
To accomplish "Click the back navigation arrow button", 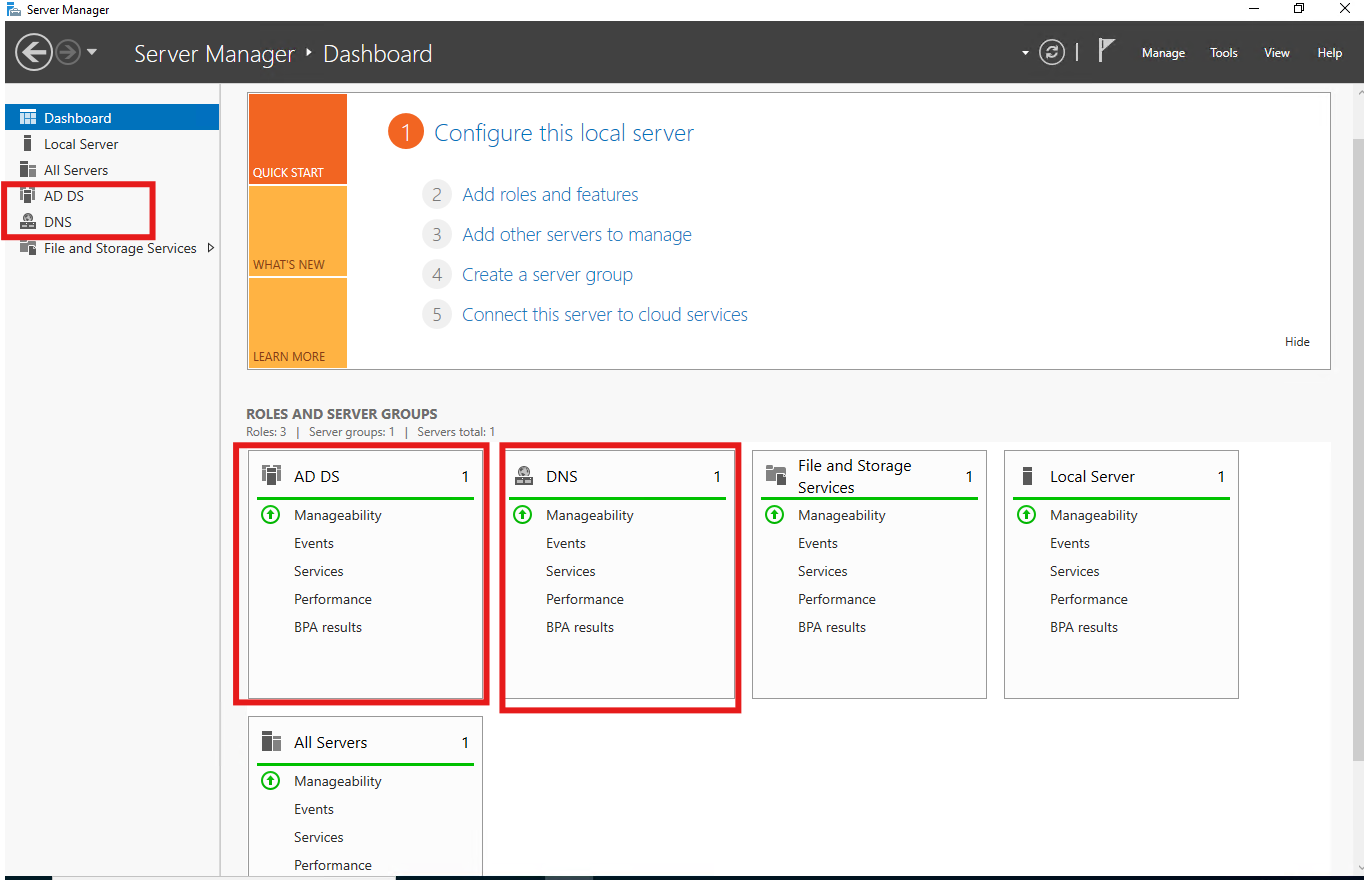I will tap(34, 52).
